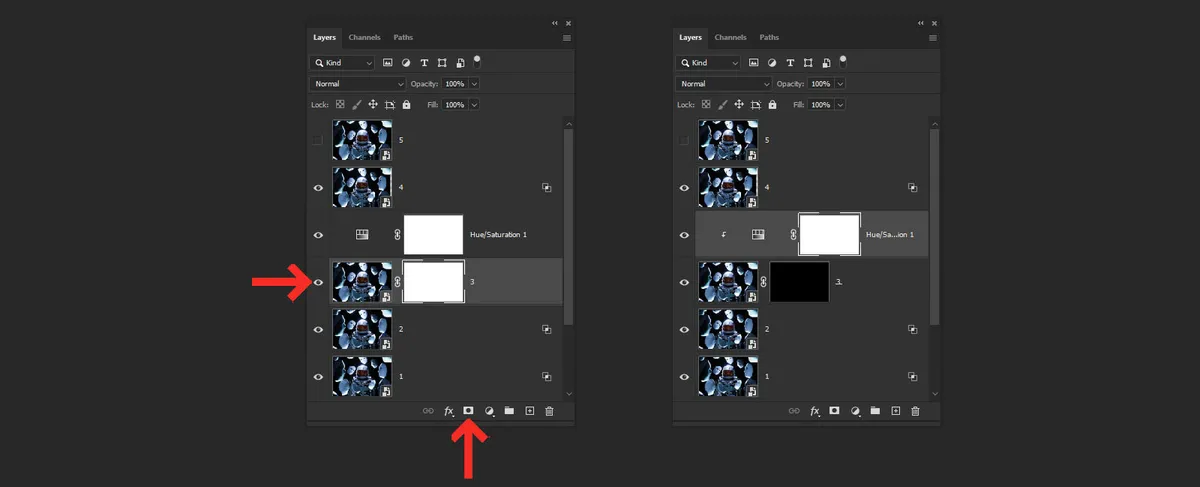Open Kind filter dropdown in left panel
Image resolution: width=1200 pixels, height=487 pixels.
[342, 63]
